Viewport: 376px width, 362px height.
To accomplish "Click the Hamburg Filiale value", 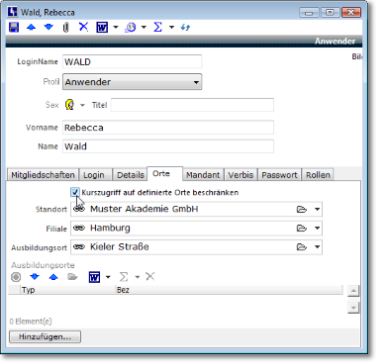I will click(x=110, y=228).
